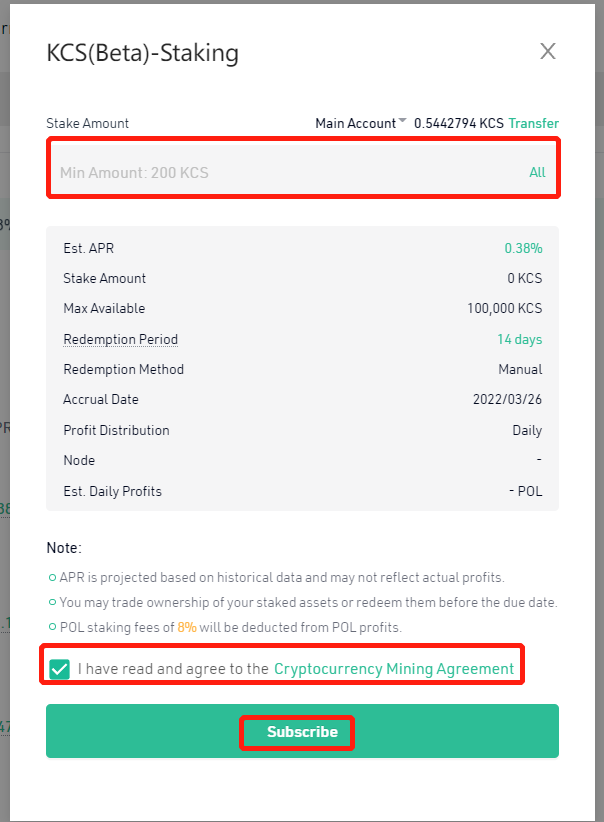Click the bullet icon beside POL staking fees note

(52, 627)
